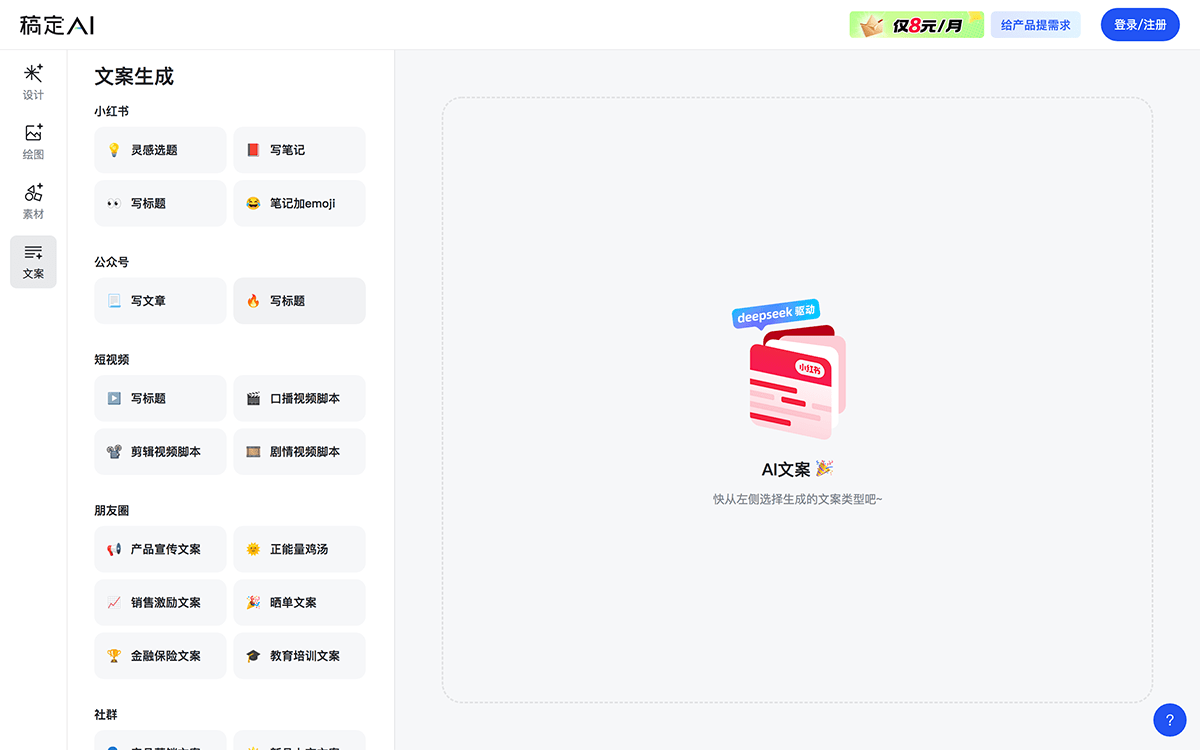
Task: Select the 笔记加emoji feature
Action: coord(299,203)
